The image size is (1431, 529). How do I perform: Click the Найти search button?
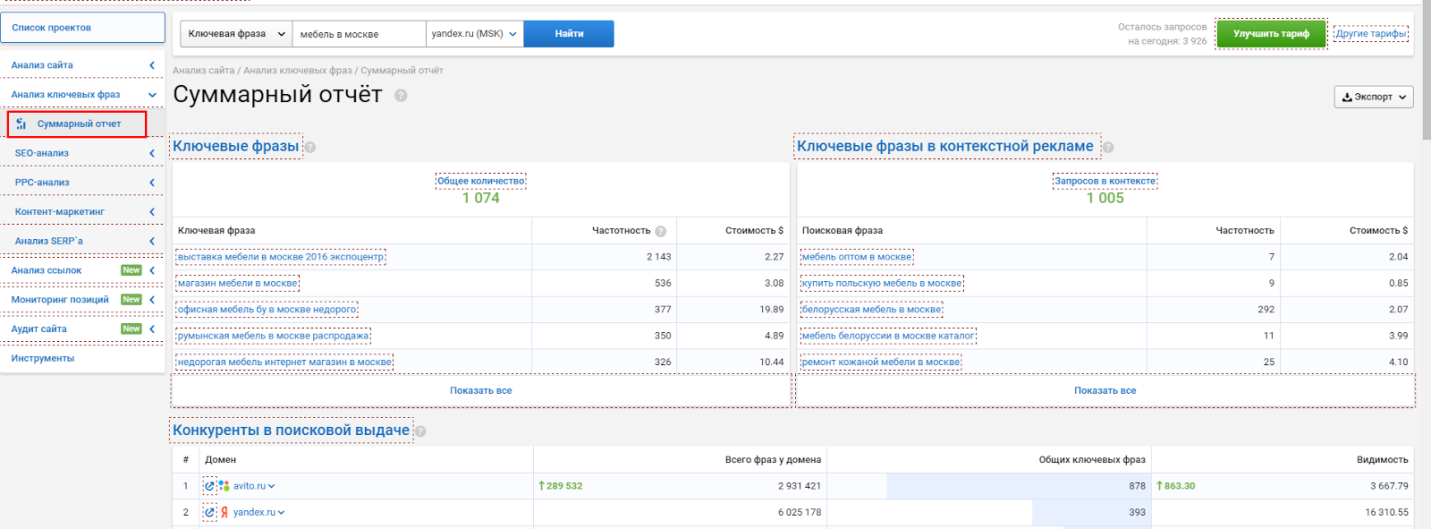(x=569, y=33)
